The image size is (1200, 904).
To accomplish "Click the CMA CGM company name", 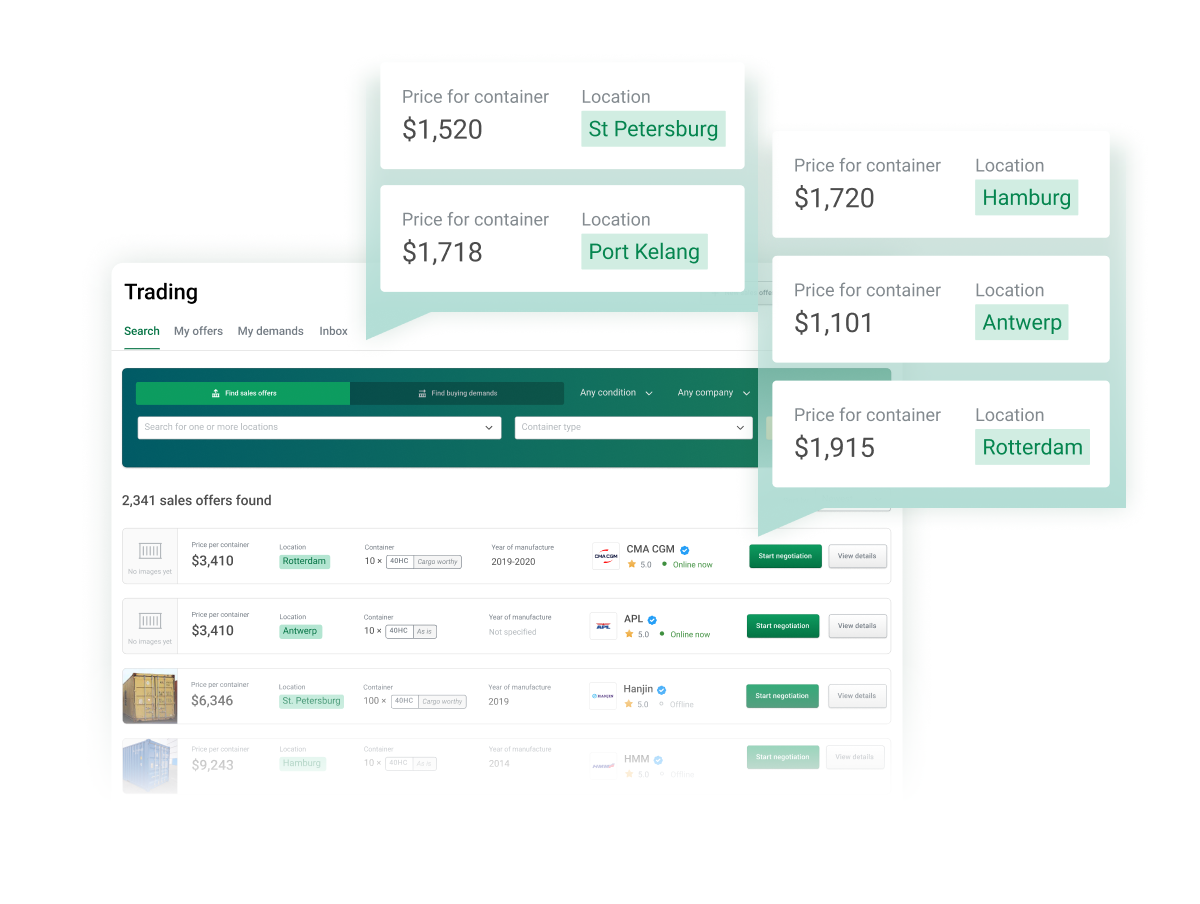I will pyautogui.click(x=650, y=550).
